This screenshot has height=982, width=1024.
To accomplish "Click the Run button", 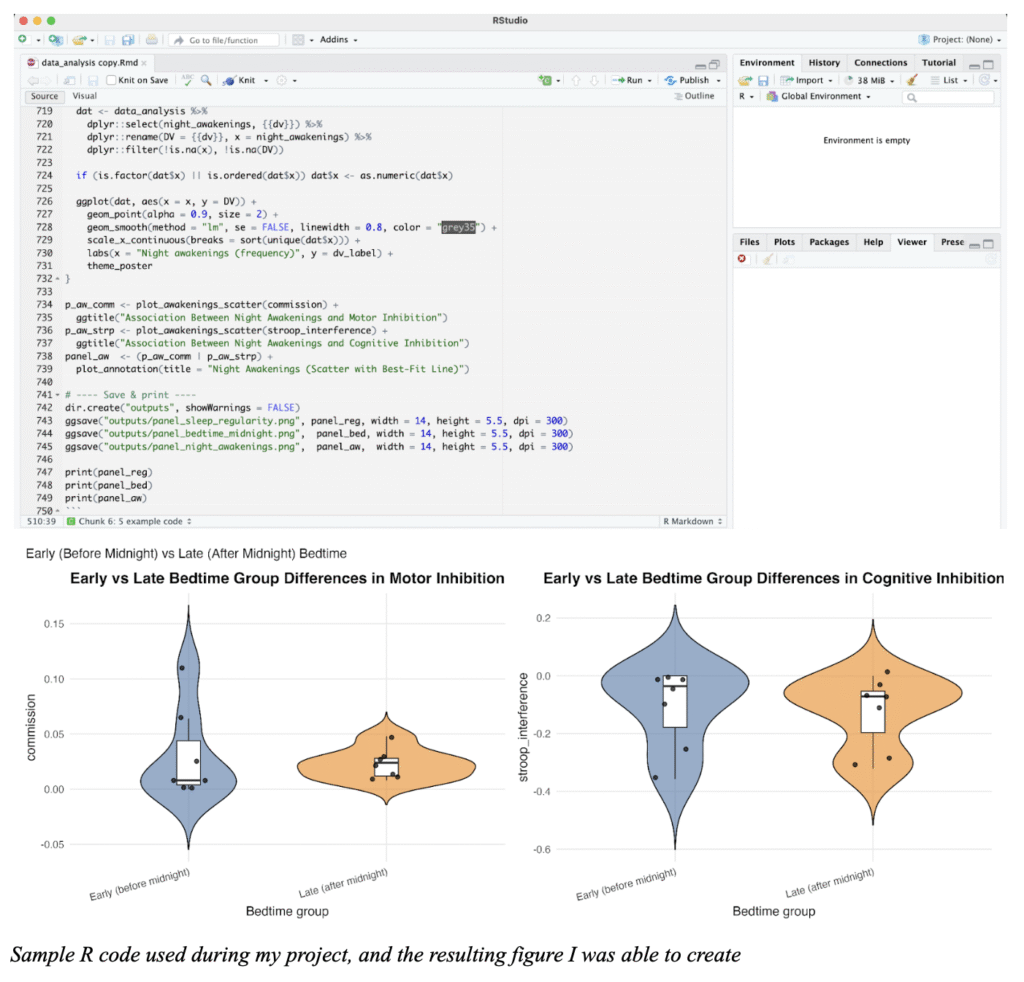I will 634,80.
